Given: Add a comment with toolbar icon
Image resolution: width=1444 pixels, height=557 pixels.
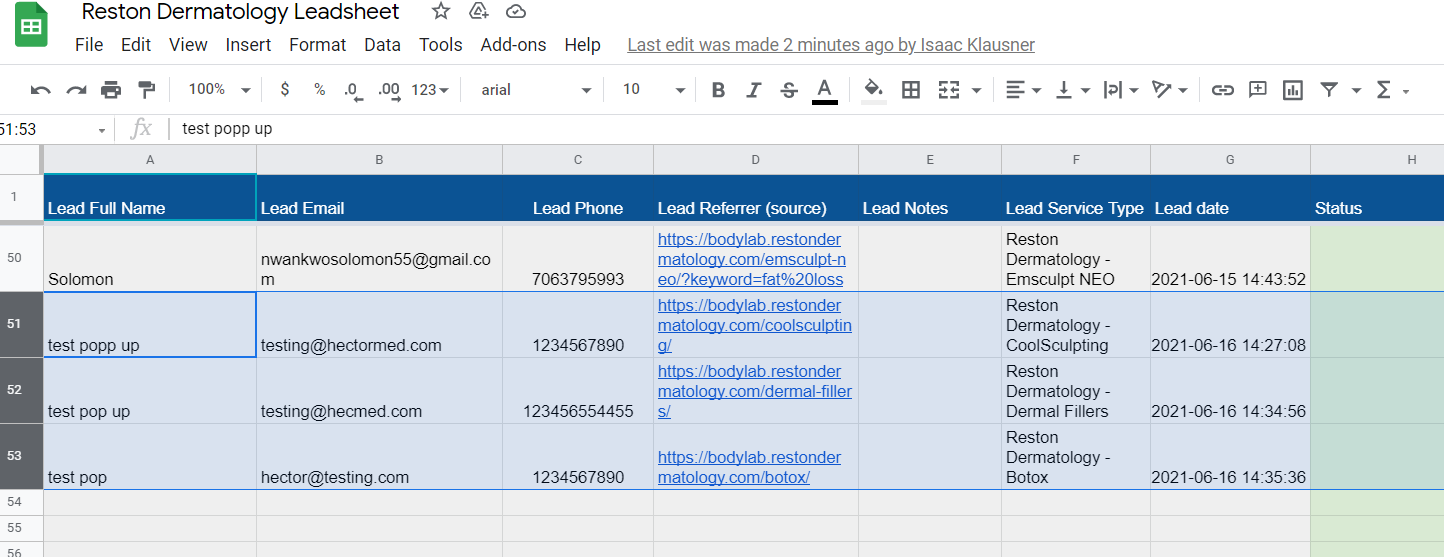Looking at the screenshot, I should 1258,90.
